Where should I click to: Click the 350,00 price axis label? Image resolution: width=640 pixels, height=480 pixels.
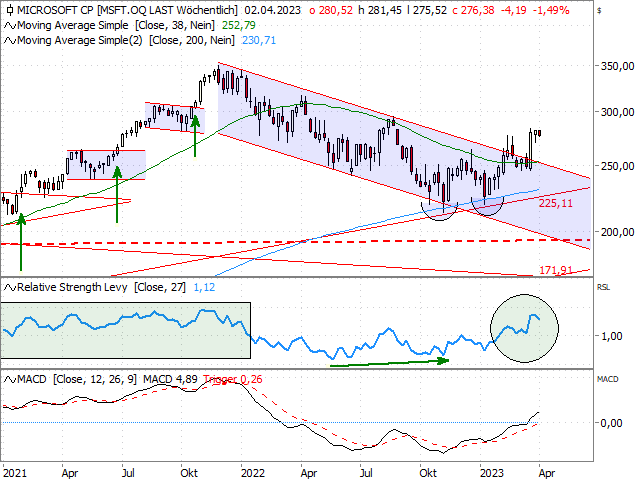(617, 66)
